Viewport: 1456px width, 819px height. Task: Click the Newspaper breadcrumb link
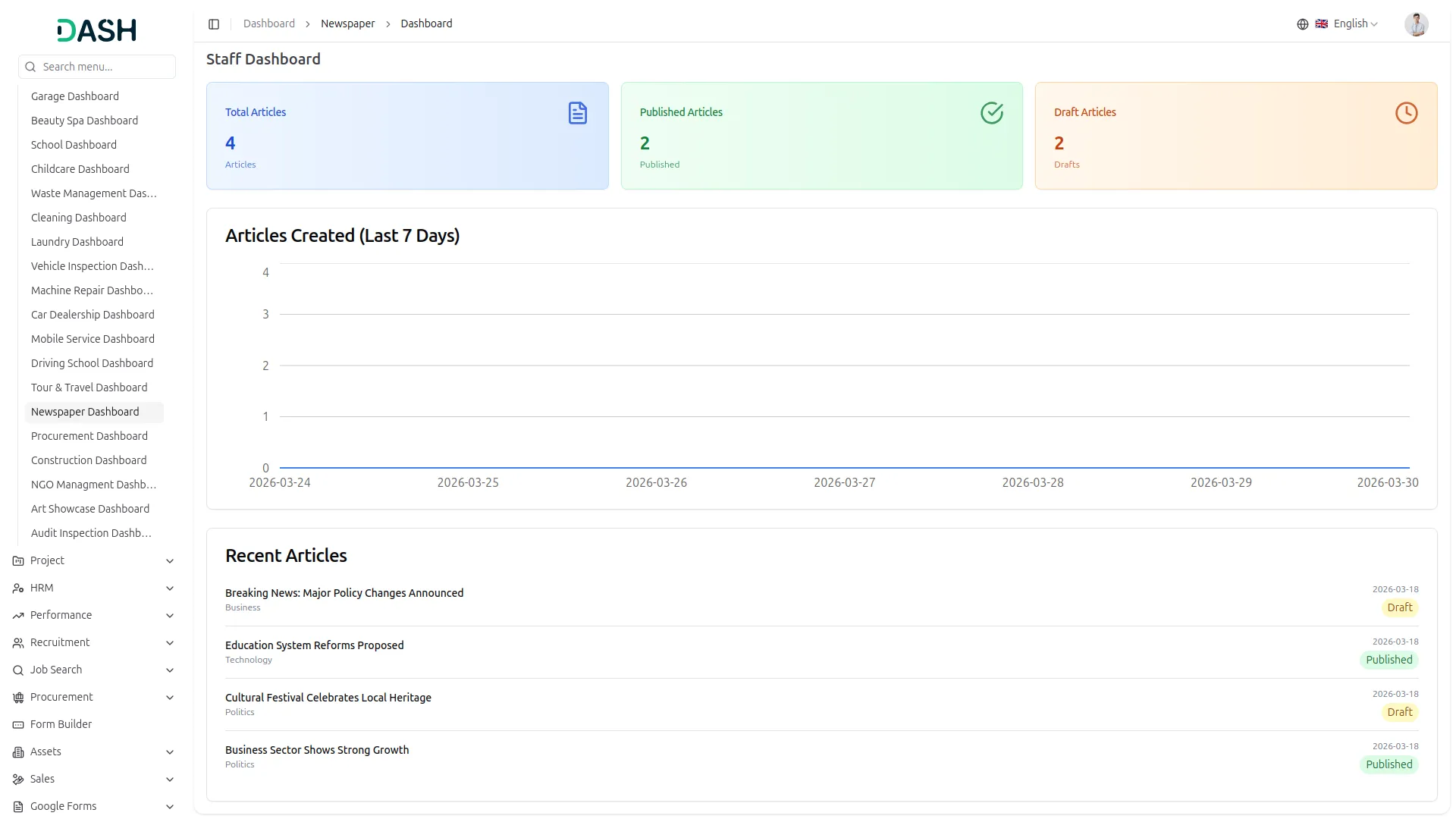tap(347, 24)
